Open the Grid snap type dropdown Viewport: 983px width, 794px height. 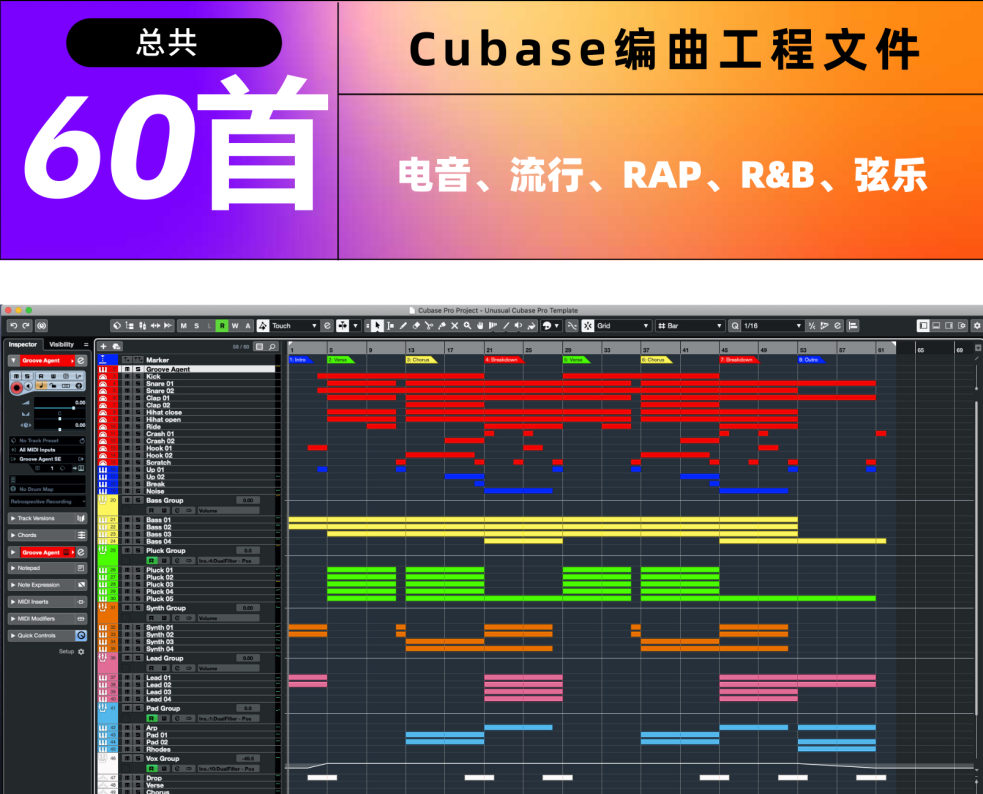(623, 326)
